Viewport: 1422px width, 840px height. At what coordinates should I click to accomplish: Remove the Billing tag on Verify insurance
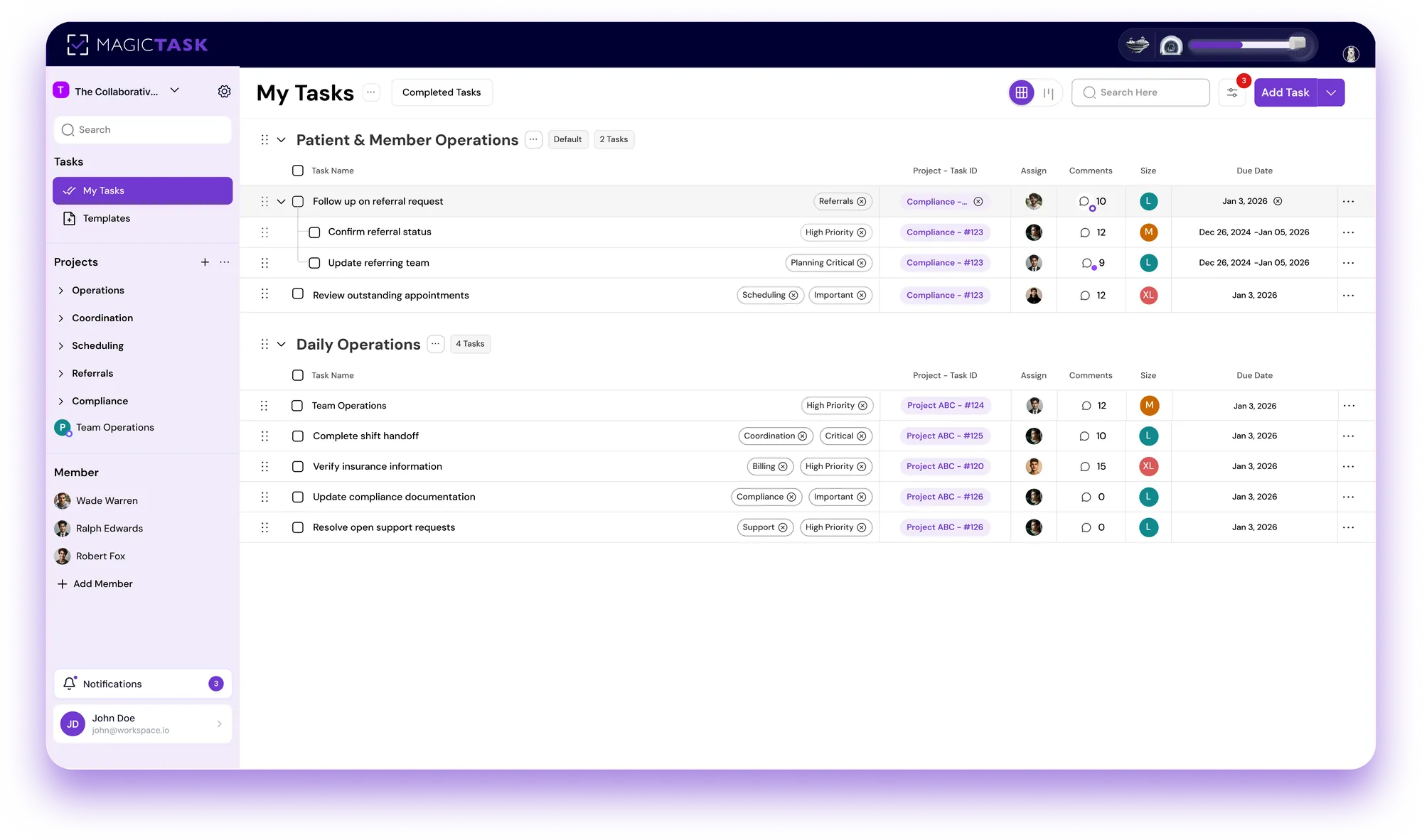click(783, 467)
